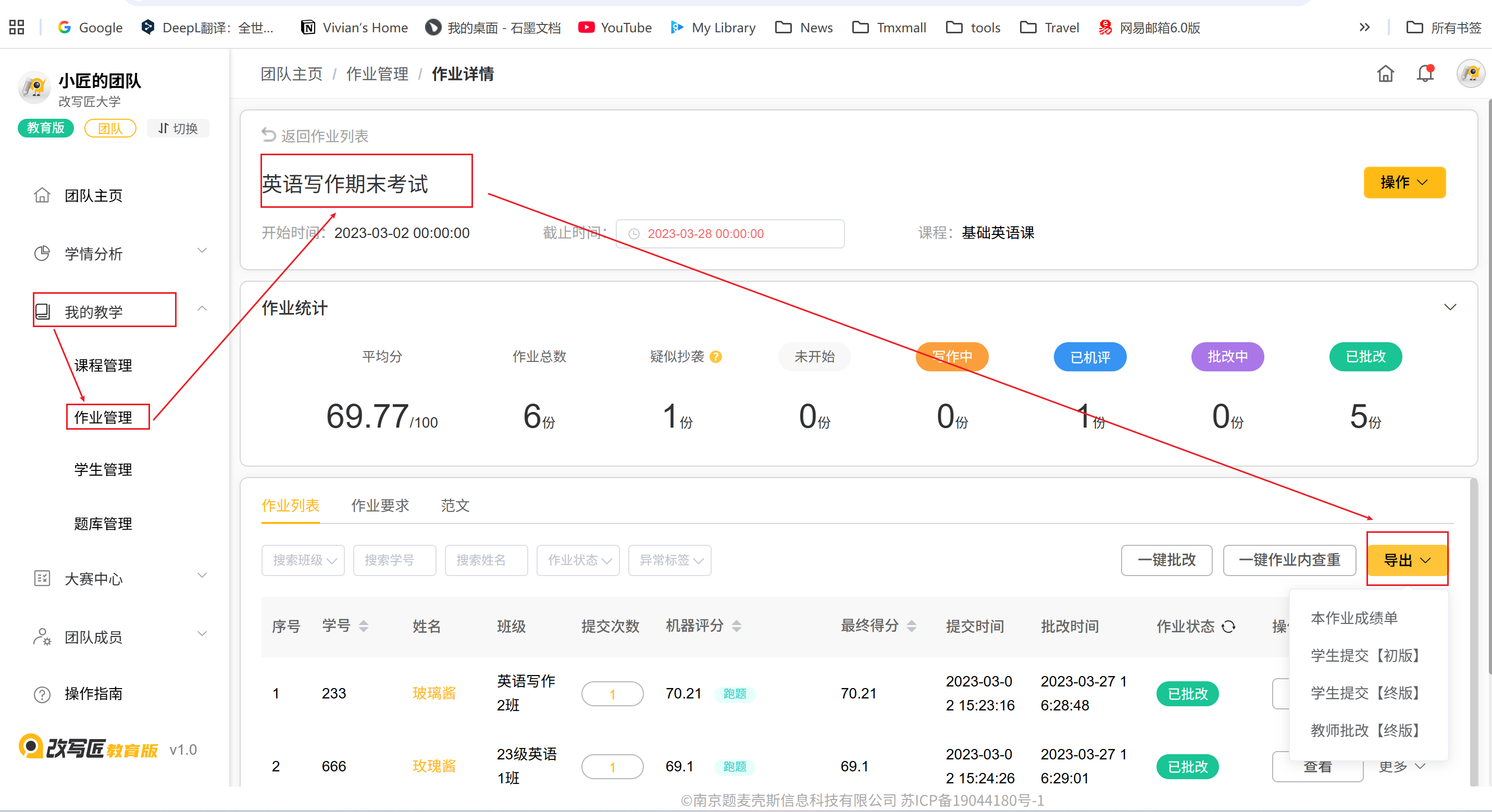Click the question mark icon next to 疑似抄袭
Screen dimensions: 1492x812
(716, 357)
